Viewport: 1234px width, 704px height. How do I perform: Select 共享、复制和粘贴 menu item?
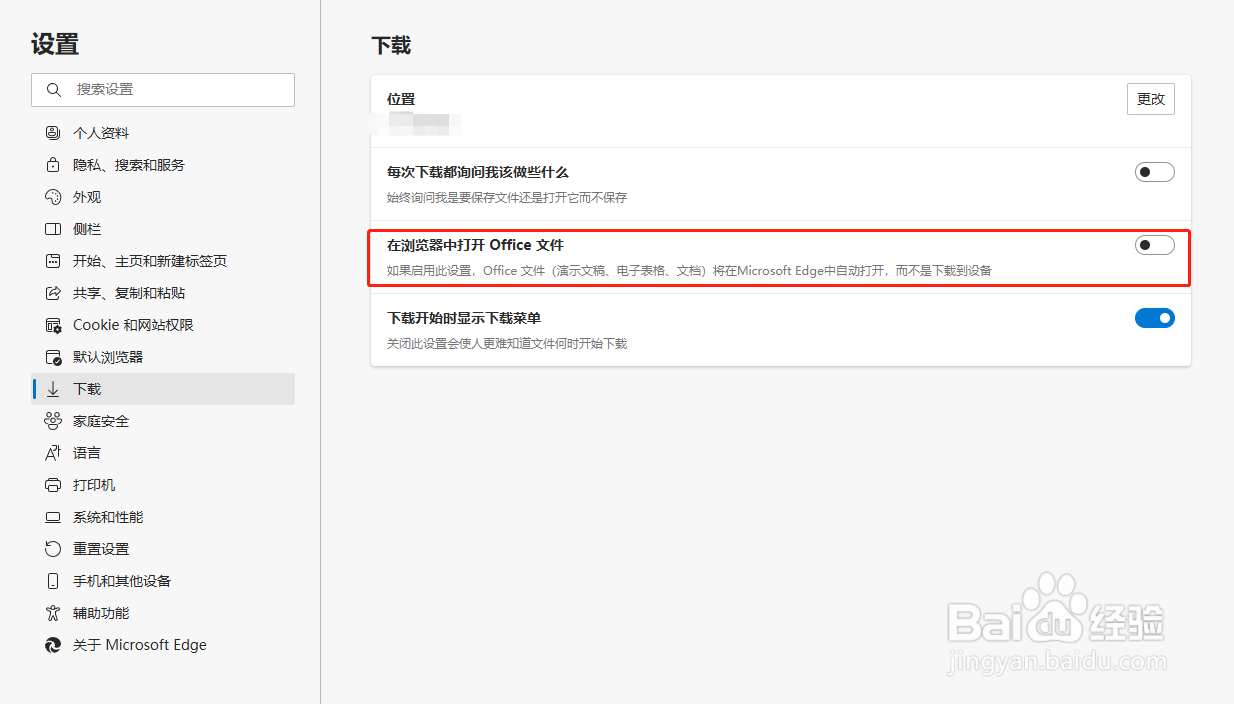coord(163,293)
